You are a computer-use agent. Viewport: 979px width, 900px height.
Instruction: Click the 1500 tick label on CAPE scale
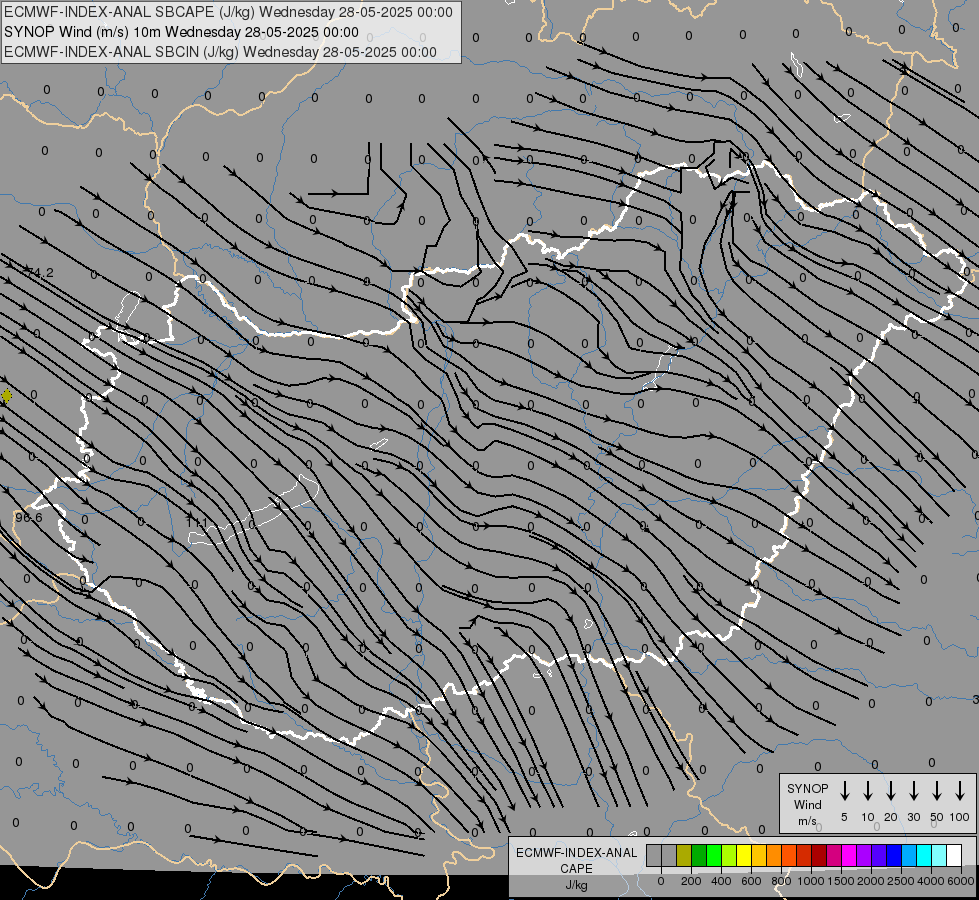click(x=841, y=881)
